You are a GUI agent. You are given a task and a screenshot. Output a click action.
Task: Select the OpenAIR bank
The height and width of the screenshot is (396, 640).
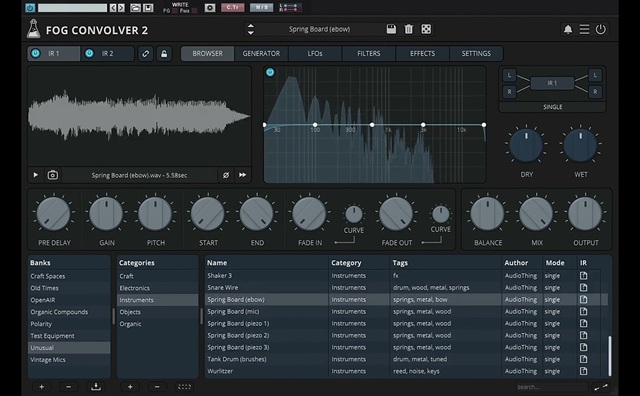(x=69, y=300)
